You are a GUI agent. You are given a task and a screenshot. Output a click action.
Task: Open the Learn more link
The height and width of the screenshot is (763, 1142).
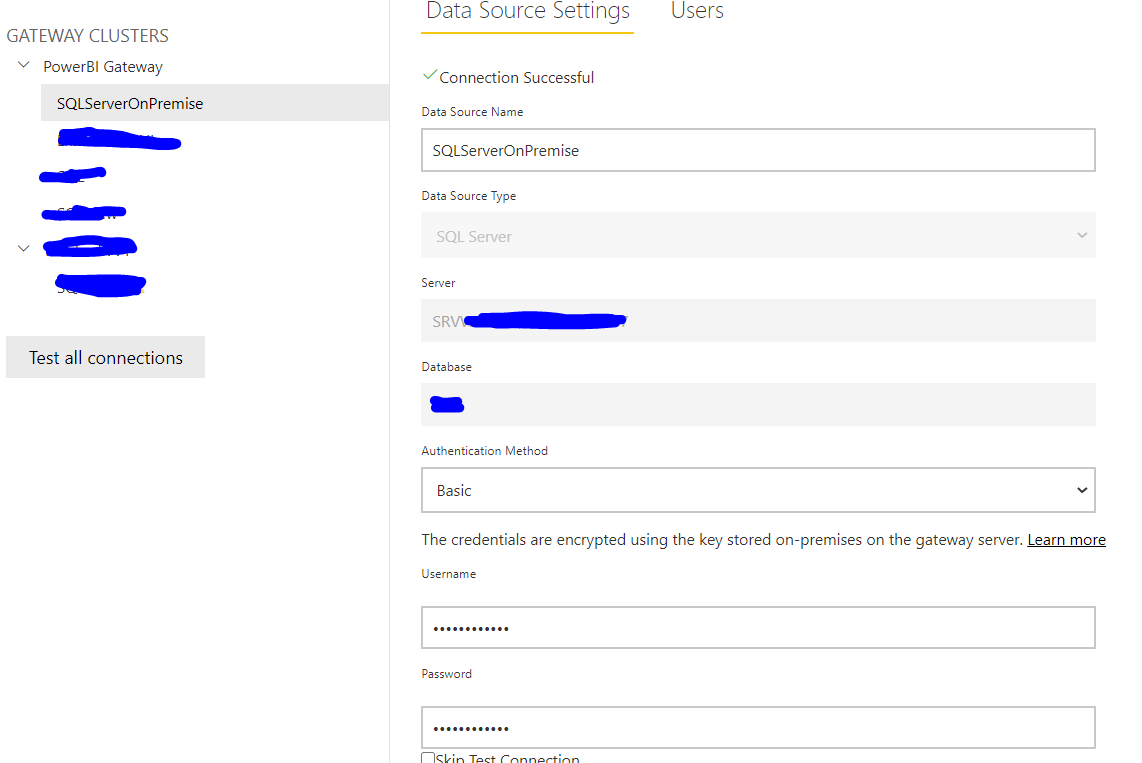[1066, 539]
